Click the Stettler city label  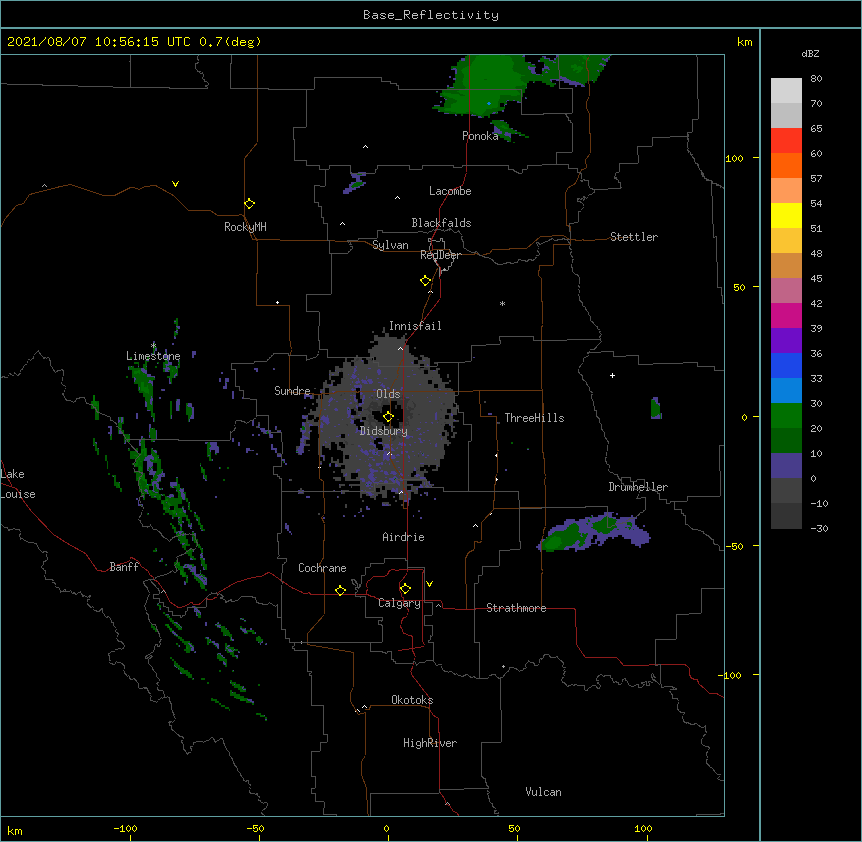pyautogui.click(x=634, y=237)
